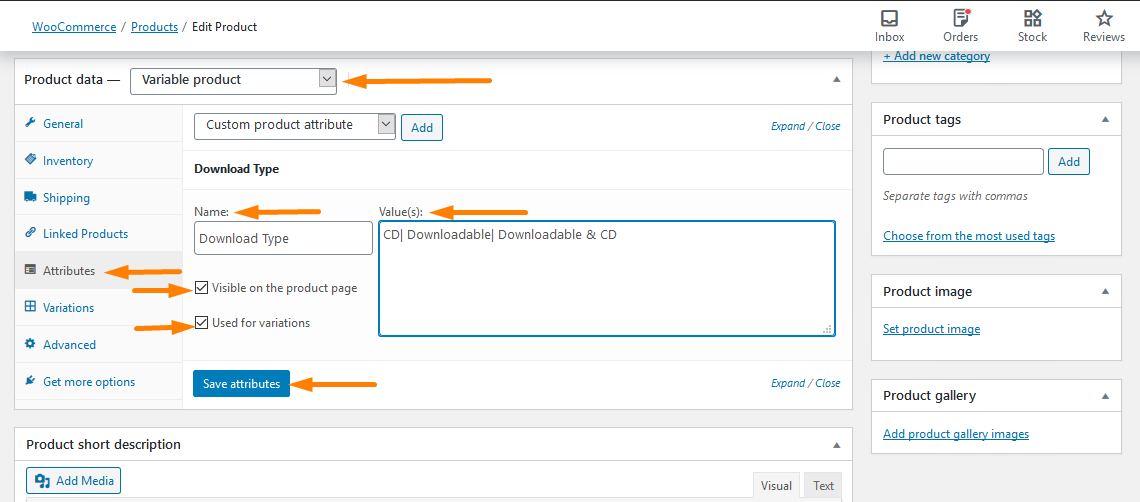Click the Advanced gear icon
The height and width of the screenshot is (502, 1140).
[x=31, y=344]
